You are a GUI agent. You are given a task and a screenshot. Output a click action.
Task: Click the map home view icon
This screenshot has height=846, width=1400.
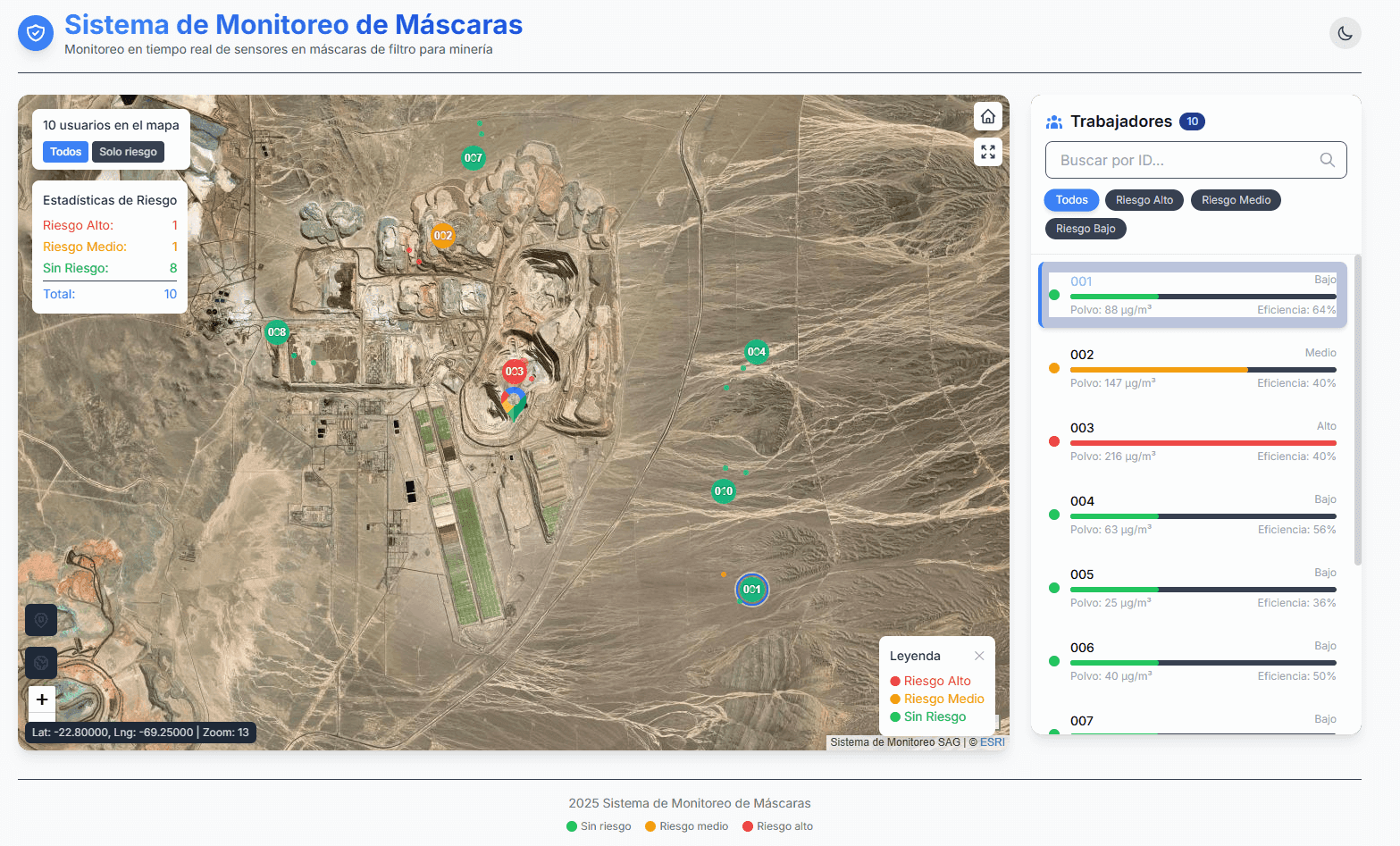987,117
